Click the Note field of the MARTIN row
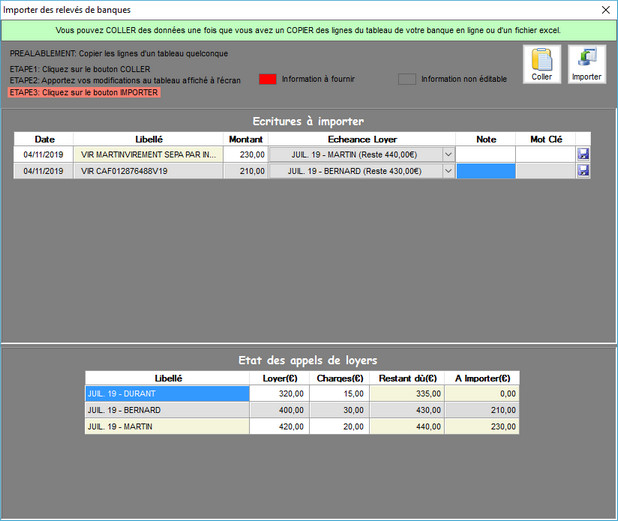This screenshot has width=618, height=521. [x=486, y=155]
